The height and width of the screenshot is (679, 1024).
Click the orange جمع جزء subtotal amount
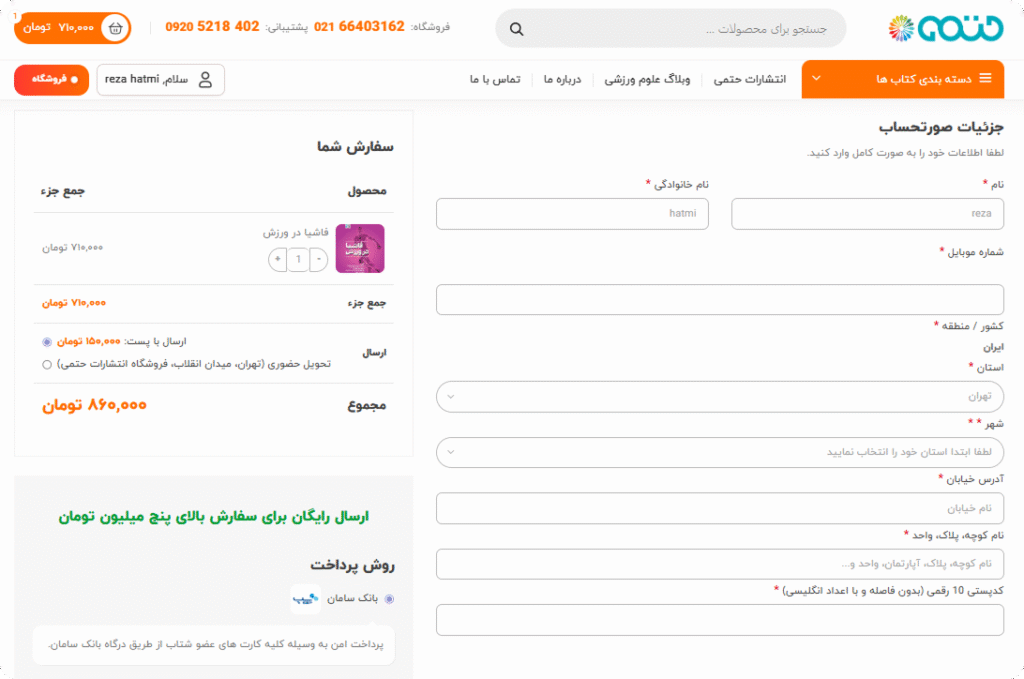(x=74, y=303)
